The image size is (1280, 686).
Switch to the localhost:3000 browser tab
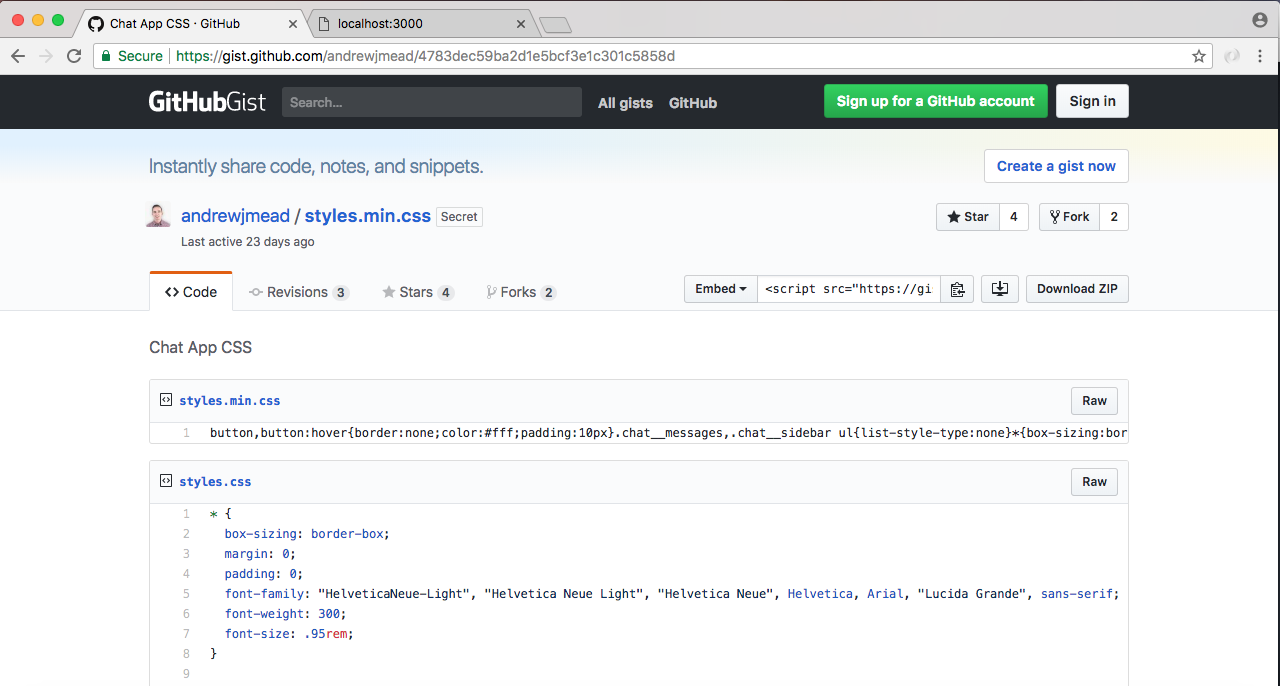[x=418, y=23]
